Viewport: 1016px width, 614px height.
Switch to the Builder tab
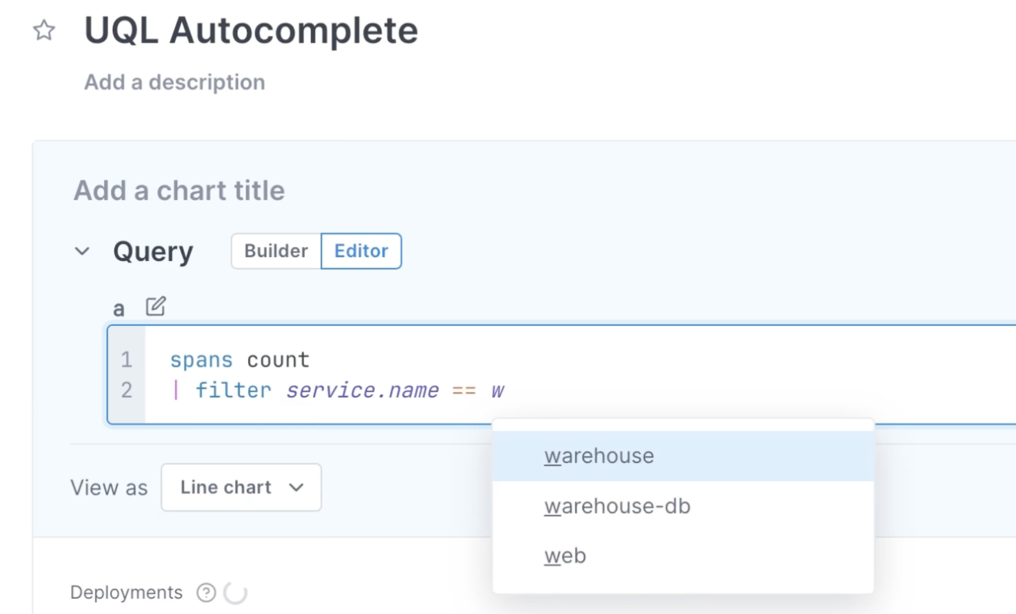click(x=274, y=251)
